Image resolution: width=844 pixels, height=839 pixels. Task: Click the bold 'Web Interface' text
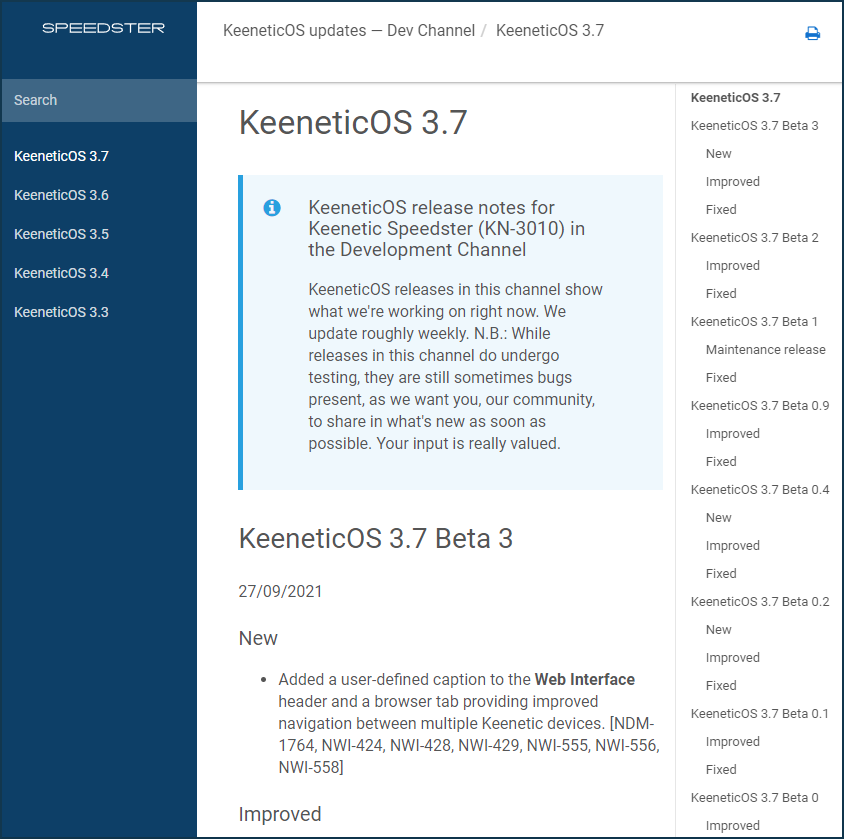585,679
